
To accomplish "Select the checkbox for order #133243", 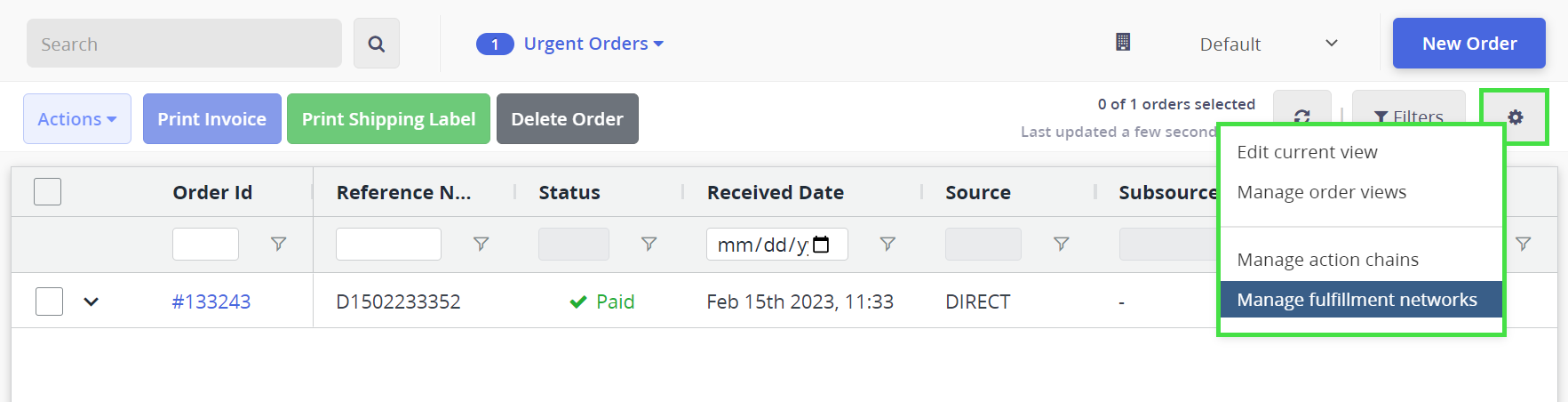I will 49,301.
